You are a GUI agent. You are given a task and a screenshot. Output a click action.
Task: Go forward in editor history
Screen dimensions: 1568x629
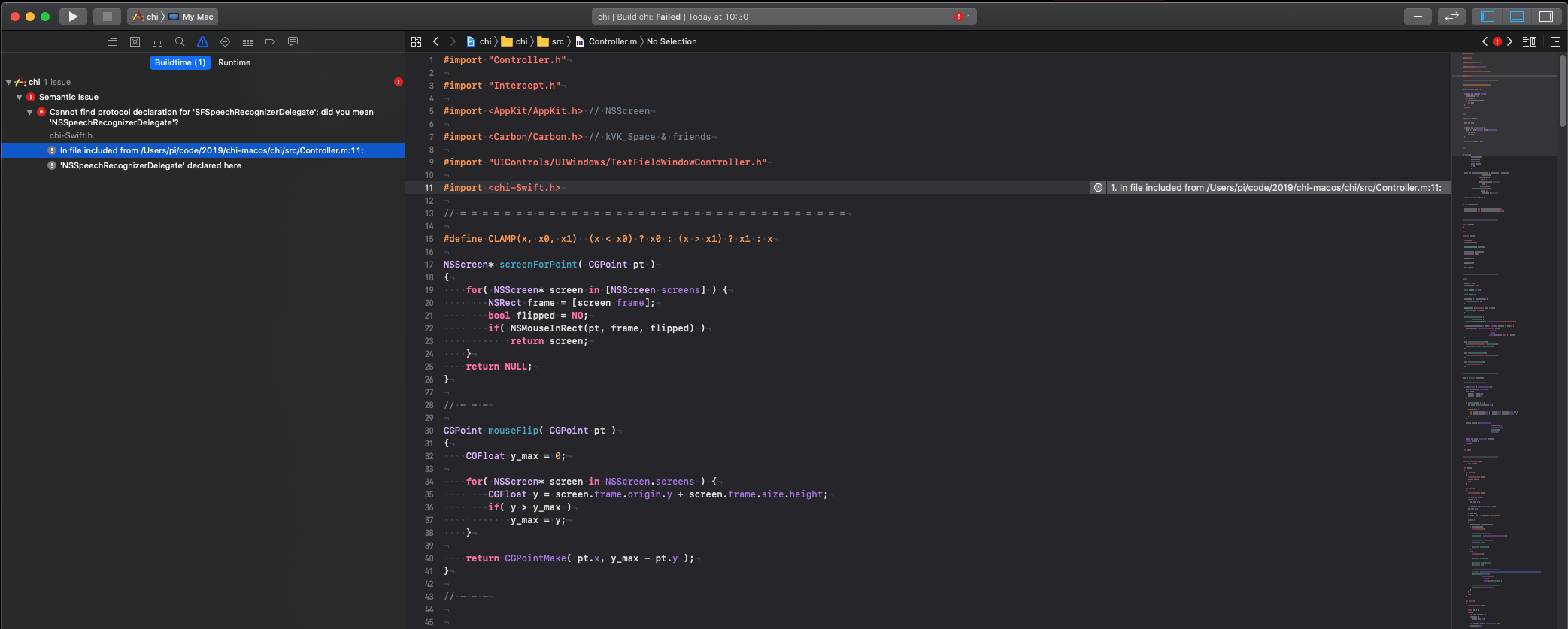pos(452,41)
